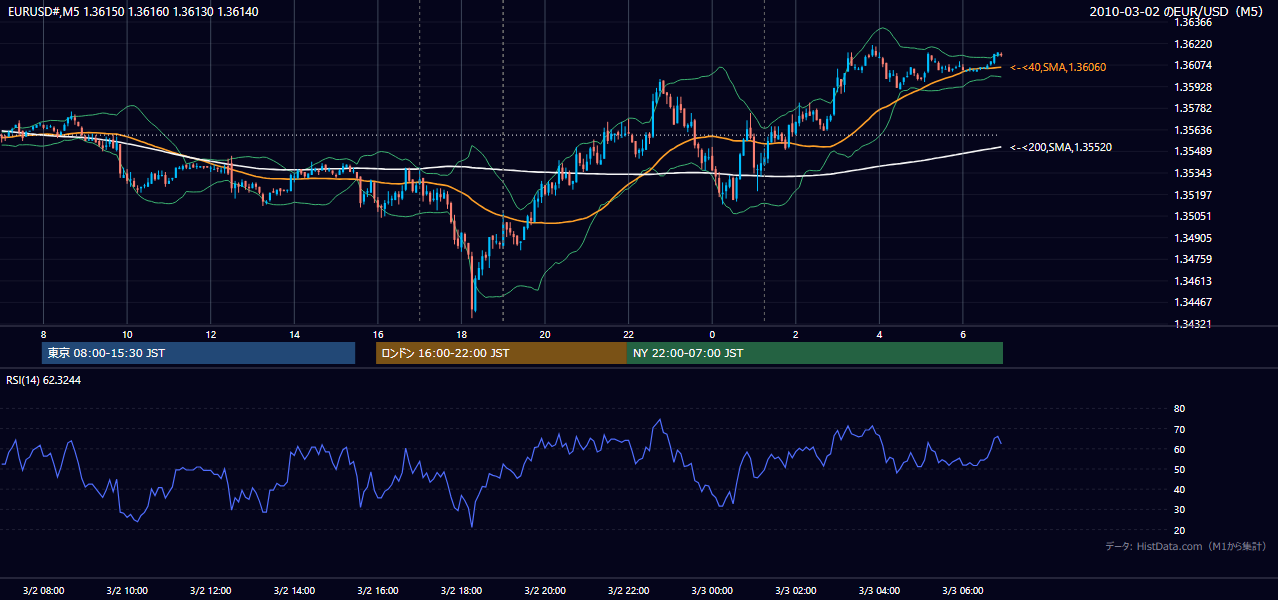
Task: Click the 3/2 22:00 date label
Action: (x=628, y=590)
